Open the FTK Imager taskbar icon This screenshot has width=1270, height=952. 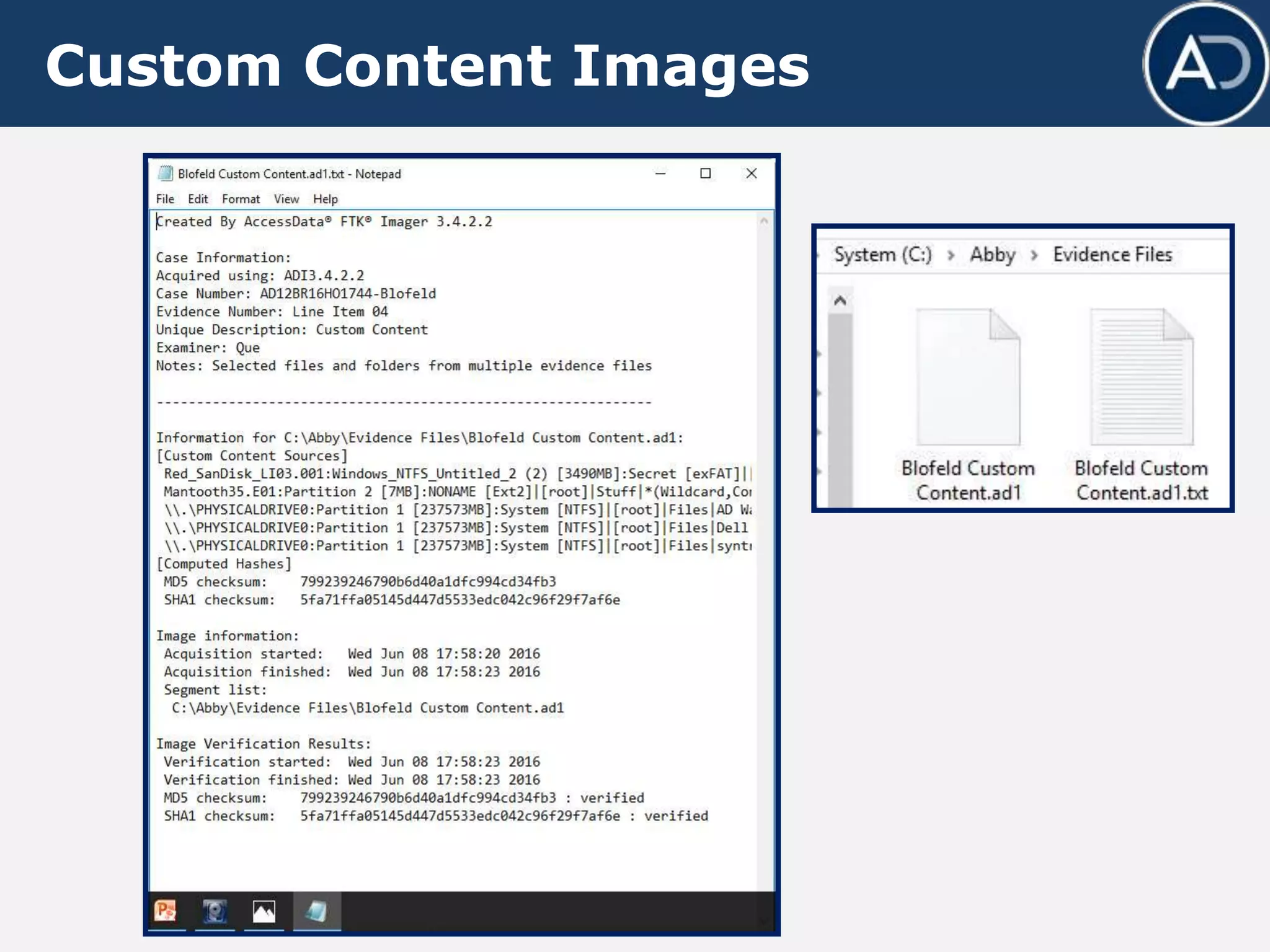[215, 911]
